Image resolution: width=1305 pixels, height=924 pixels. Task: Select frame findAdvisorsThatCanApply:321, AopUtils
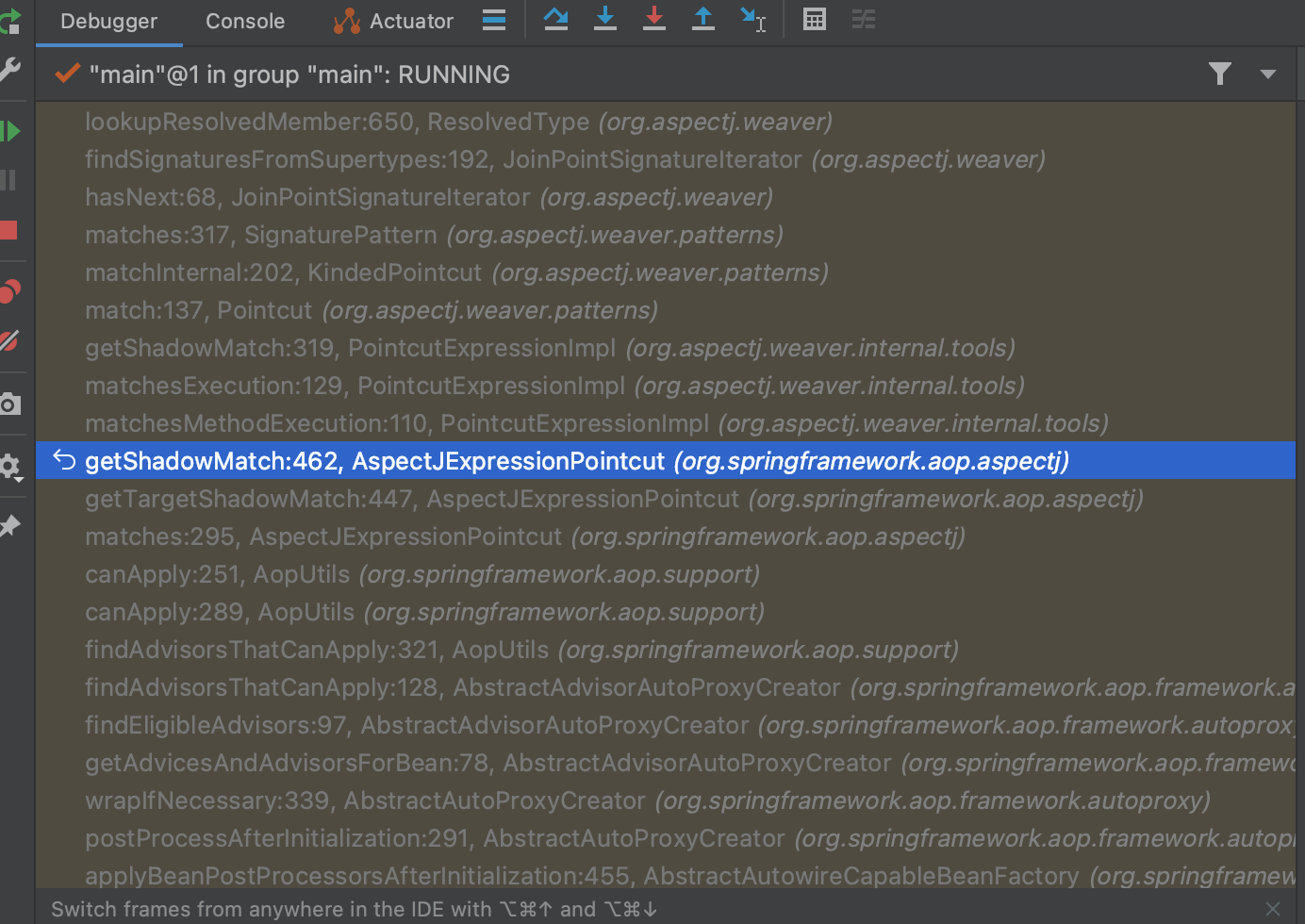click(x=665, y=650)
